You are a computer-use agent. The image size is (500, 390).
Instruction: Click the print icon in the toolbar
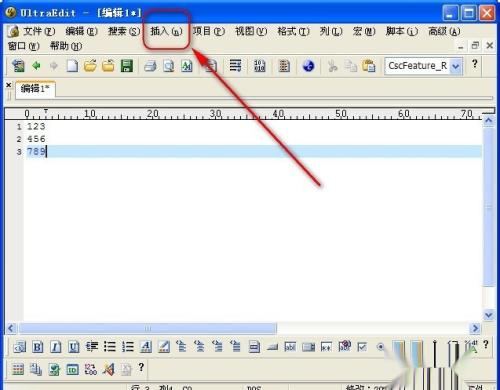coord(150,66)
